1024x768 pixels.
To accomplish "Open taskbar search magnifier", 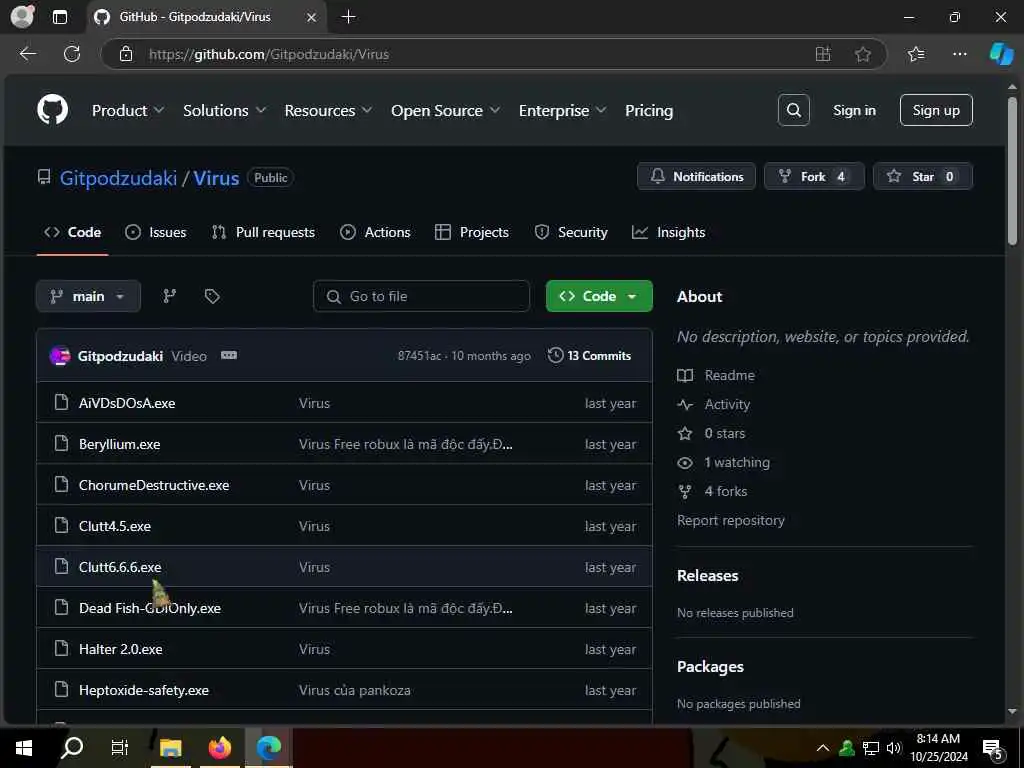I will (x=72, y=748).
